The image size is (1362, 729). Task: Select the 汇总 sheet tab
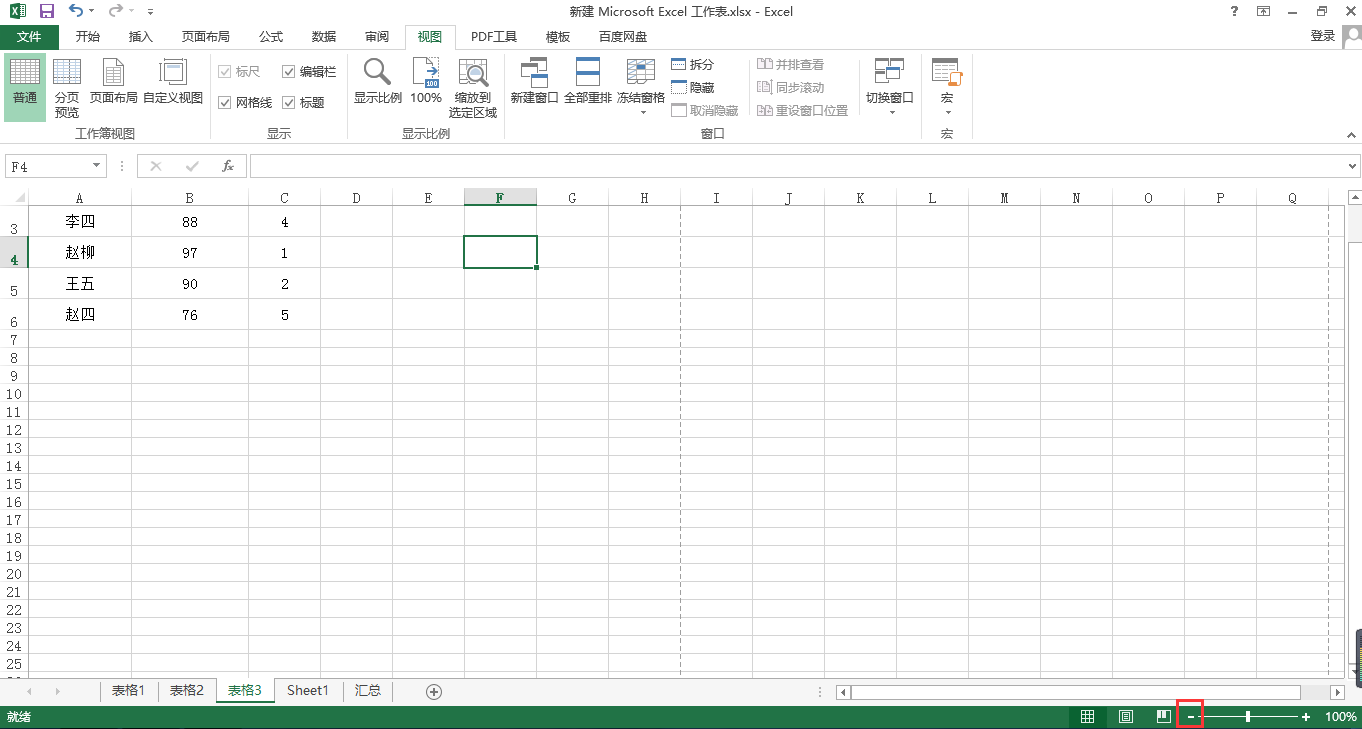point(368,691)
